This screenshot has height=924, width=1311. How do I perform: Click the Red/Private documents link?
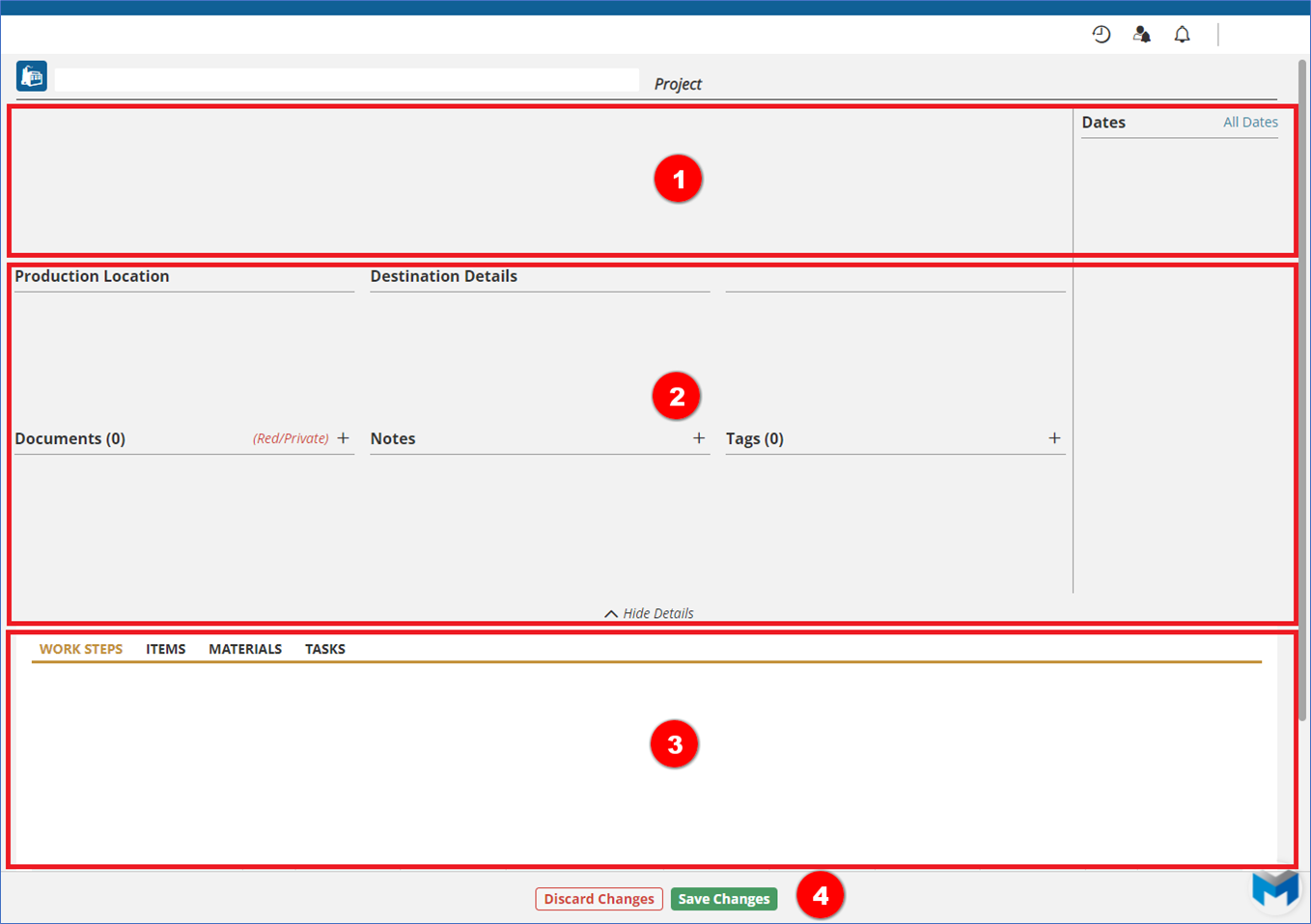(291, 438)
